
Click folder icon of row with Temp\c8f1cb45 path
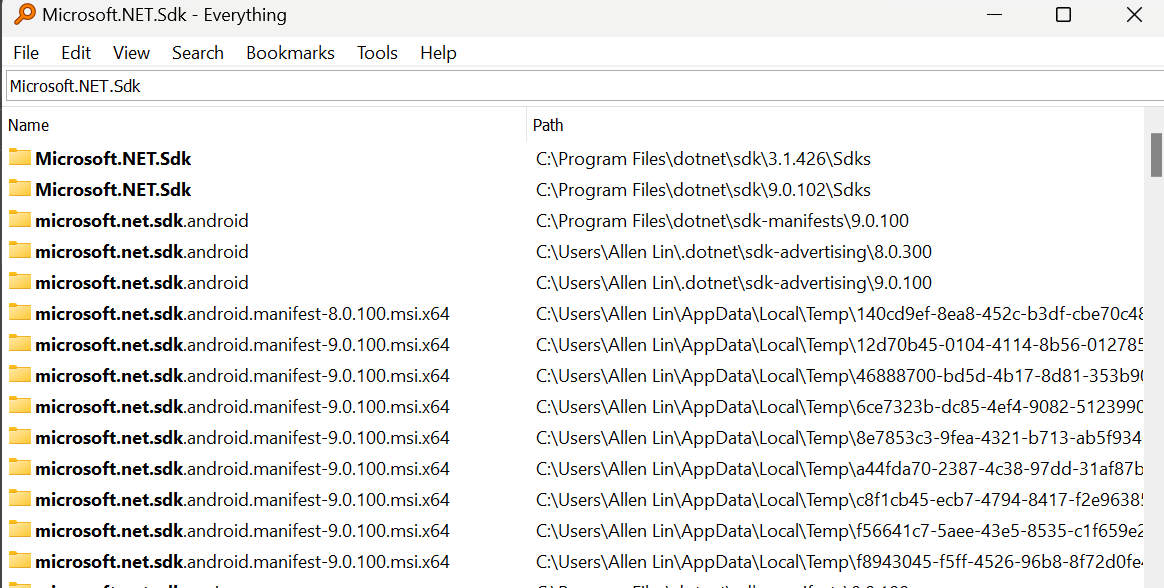[20, 500]
